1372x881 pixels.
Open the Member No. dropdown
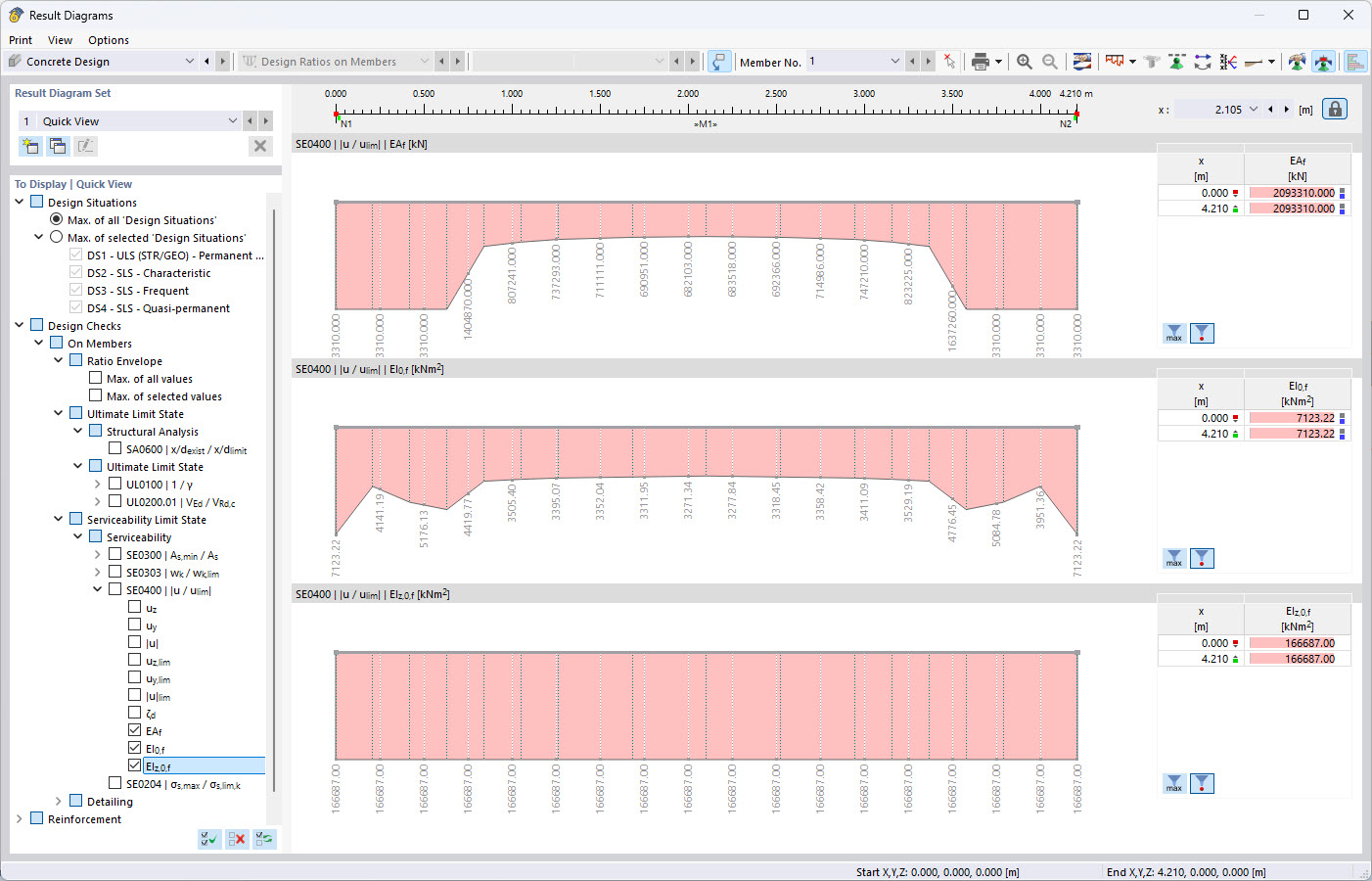point(895,61)
